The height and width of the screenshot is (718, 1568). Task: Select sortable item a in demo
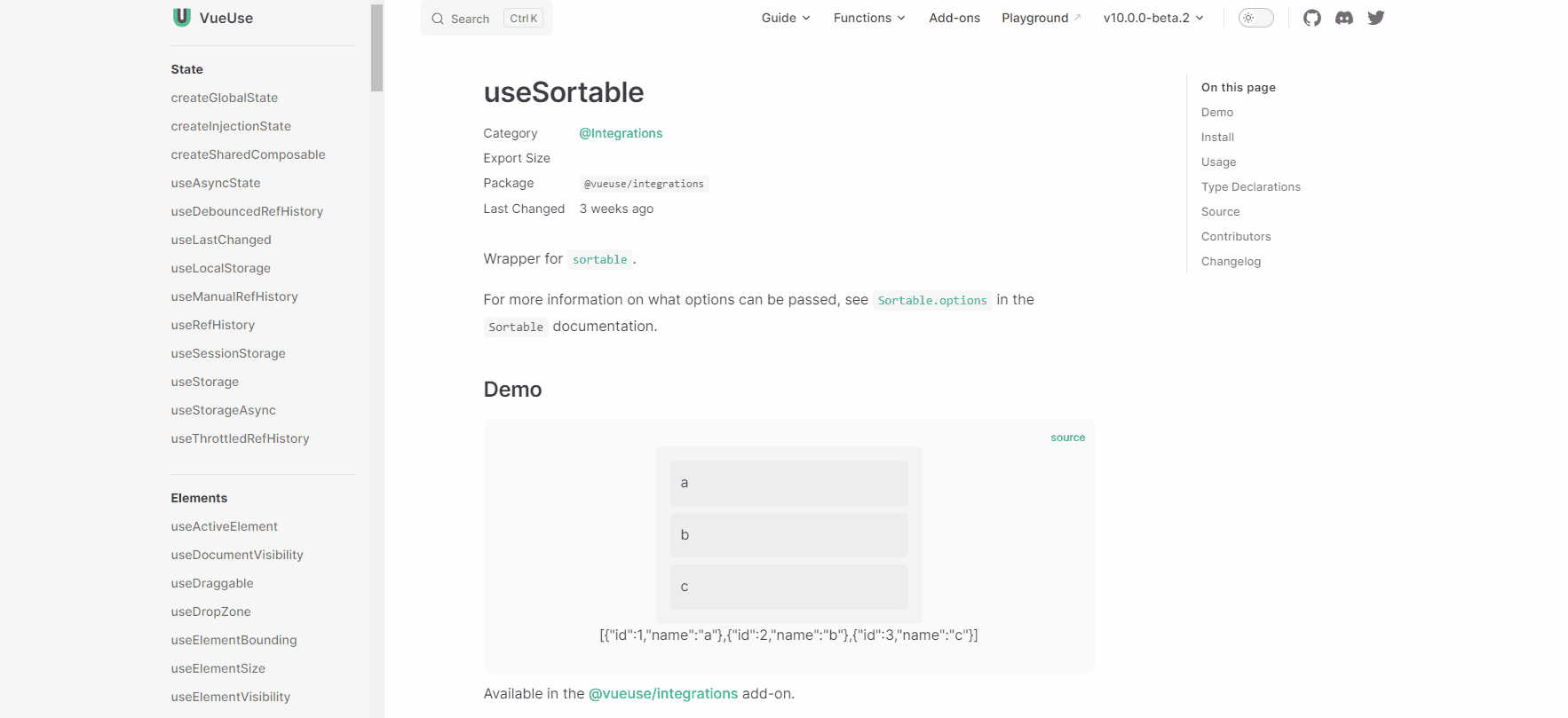click(789, 483)
